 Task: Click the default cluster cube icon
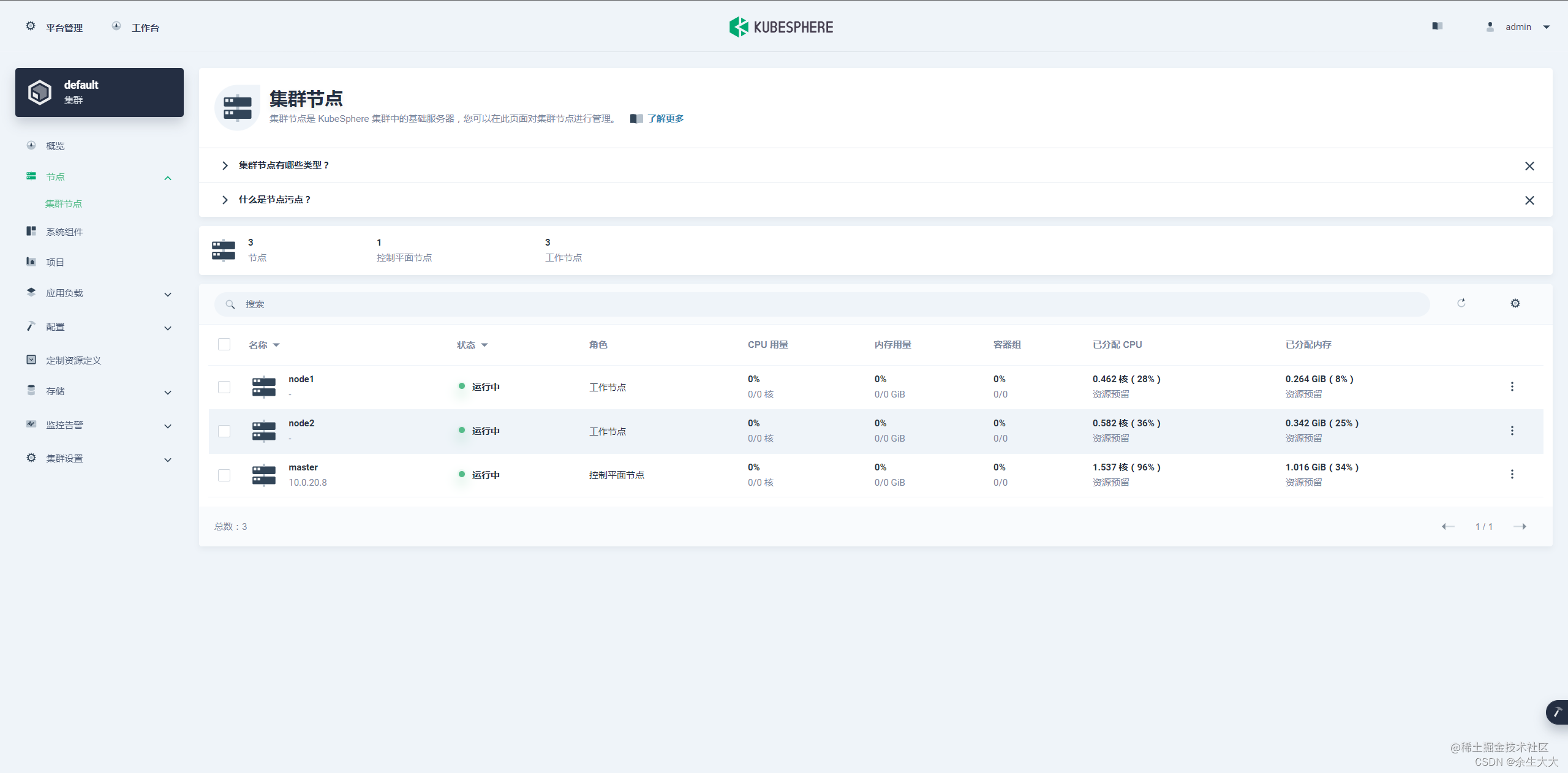point(40,92)
